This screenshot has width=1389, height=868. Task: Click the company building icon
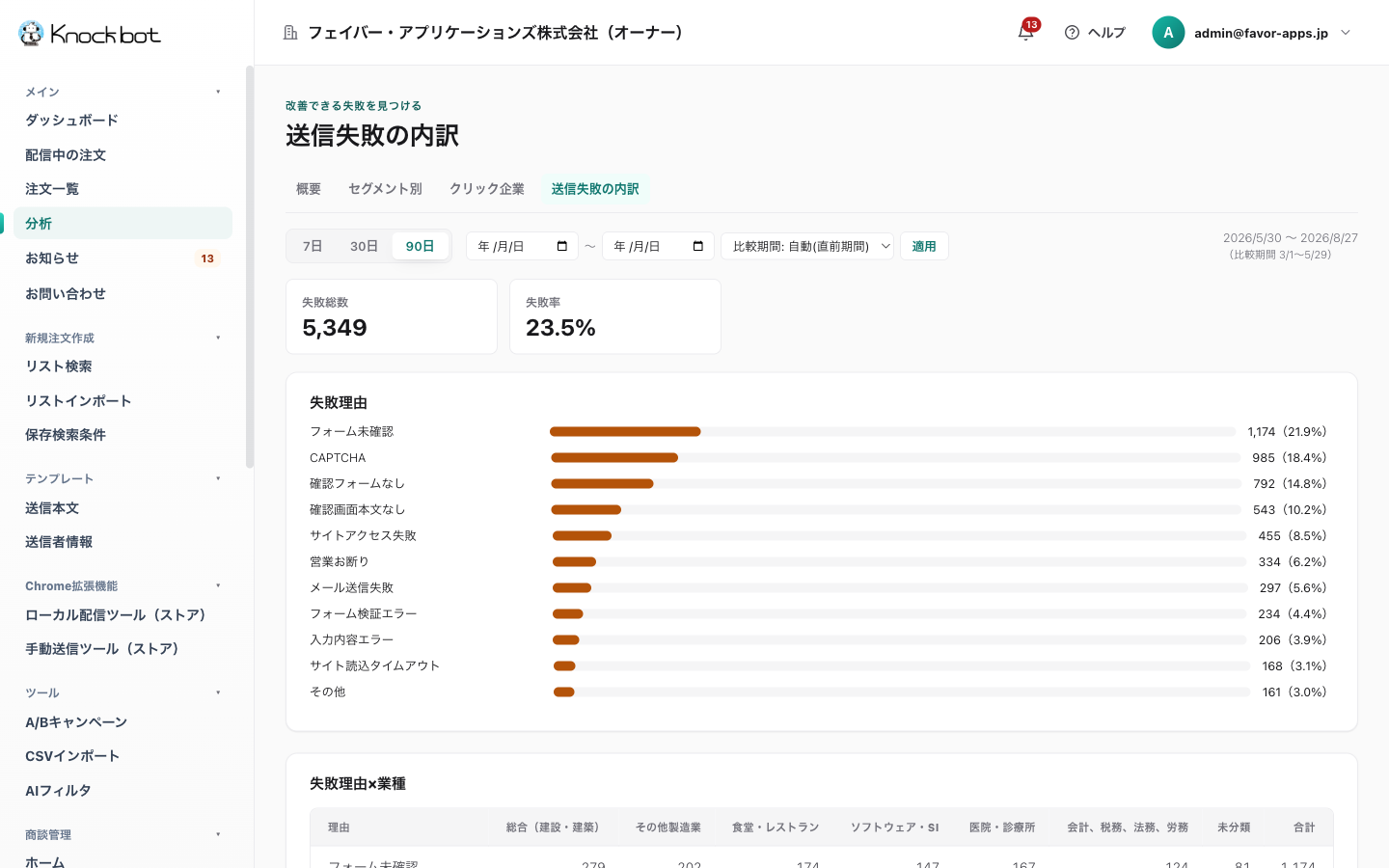point(290,33)
